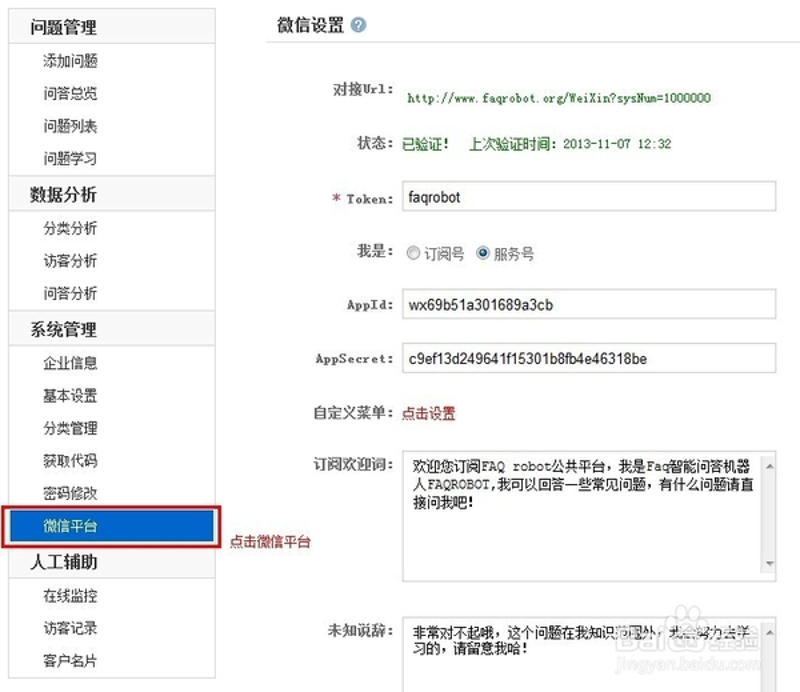Focus the AppSecret input field
This screenshot has width=800, height=692.
pyautogui.click(x=589, y=358)
